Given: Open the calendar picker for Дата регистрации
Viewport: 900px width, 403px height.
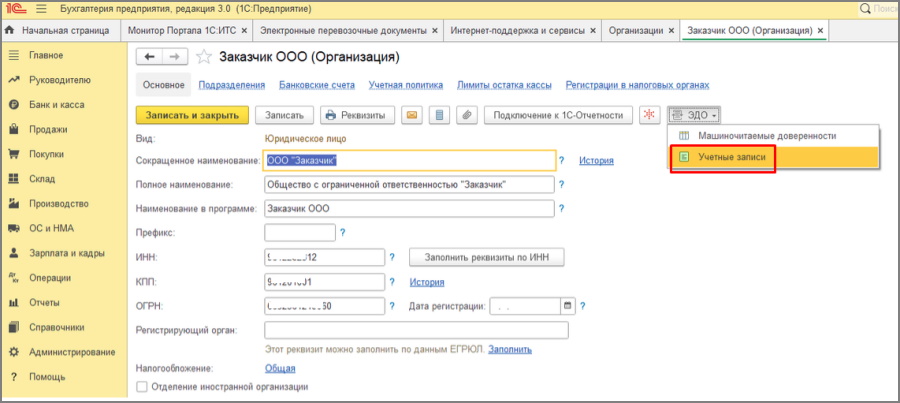Looking at the screenshot, I should [x=568, y=306].
